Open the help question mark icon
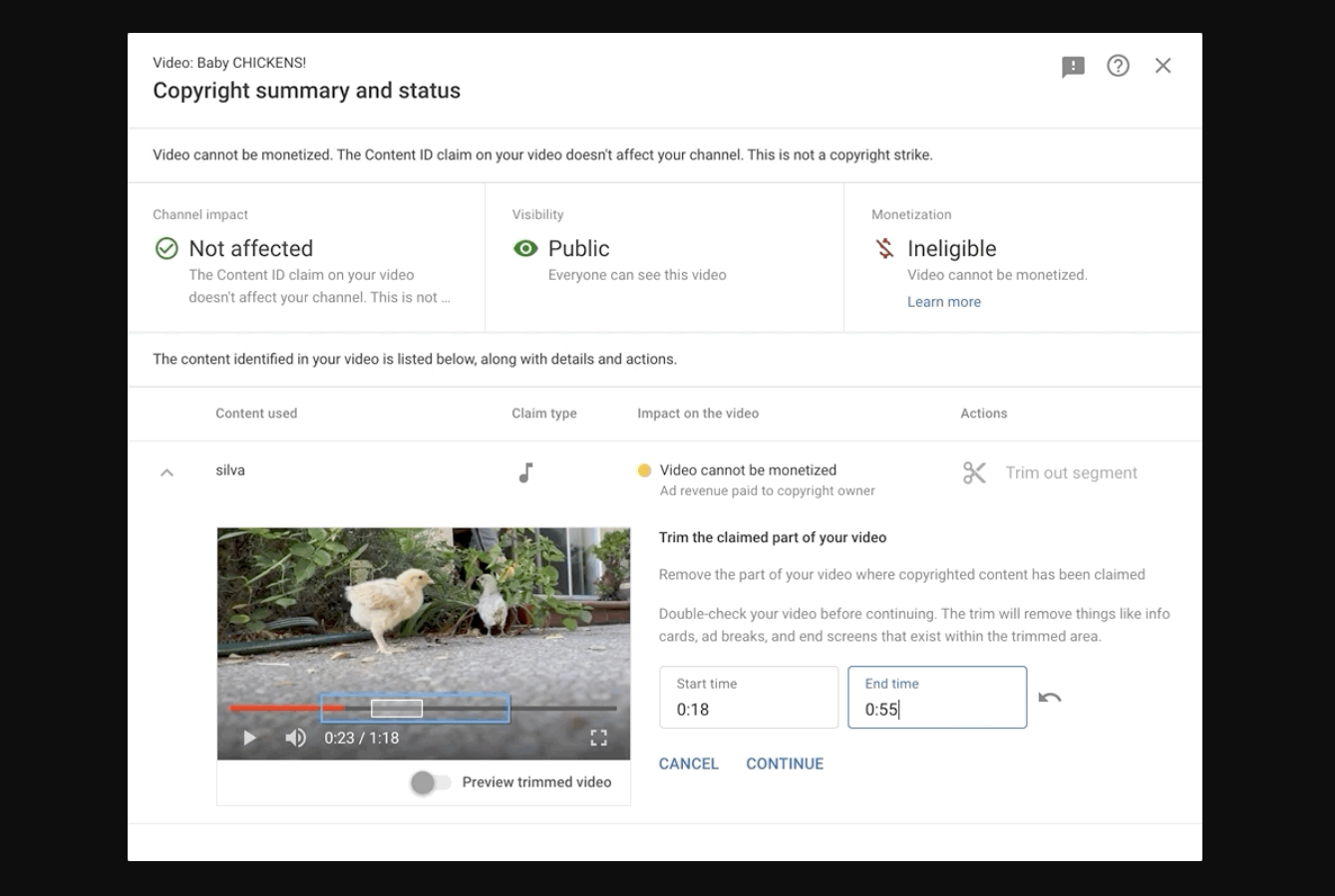The height and width of the screenshot is (896, 1335). (x=1118, y=66)
